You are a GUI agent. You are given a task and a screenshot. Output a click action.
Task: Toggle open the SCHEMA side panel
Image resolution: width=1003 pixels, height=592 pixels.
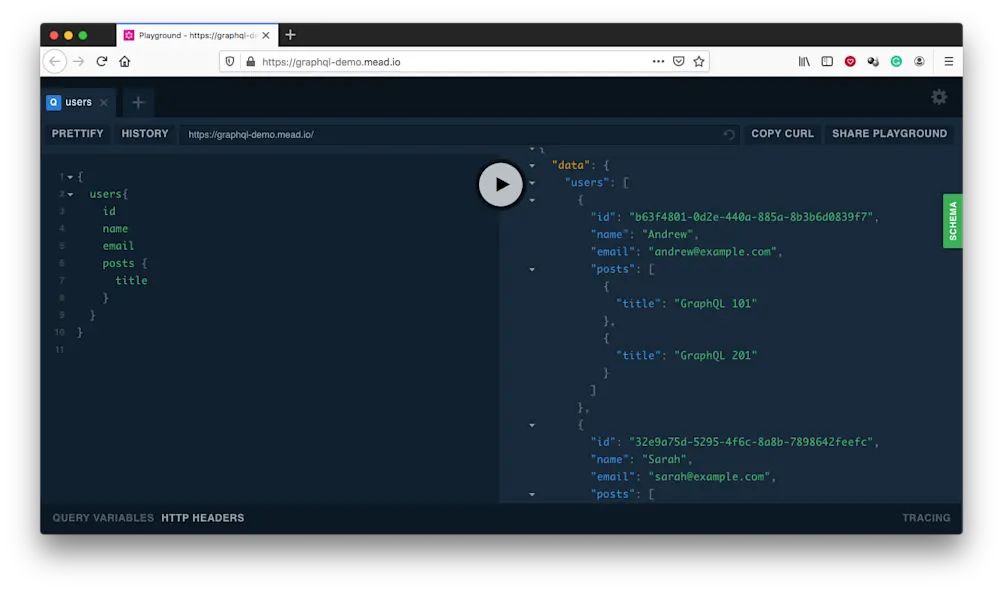953,220
